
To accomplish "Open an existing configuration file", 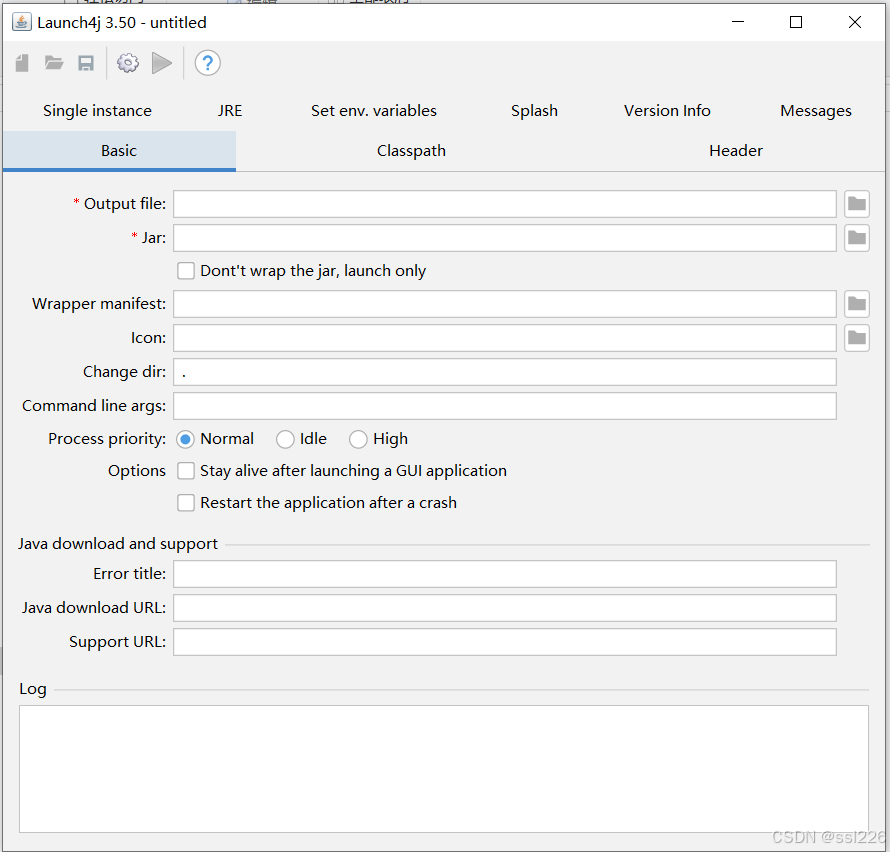I will pos(54,63).
